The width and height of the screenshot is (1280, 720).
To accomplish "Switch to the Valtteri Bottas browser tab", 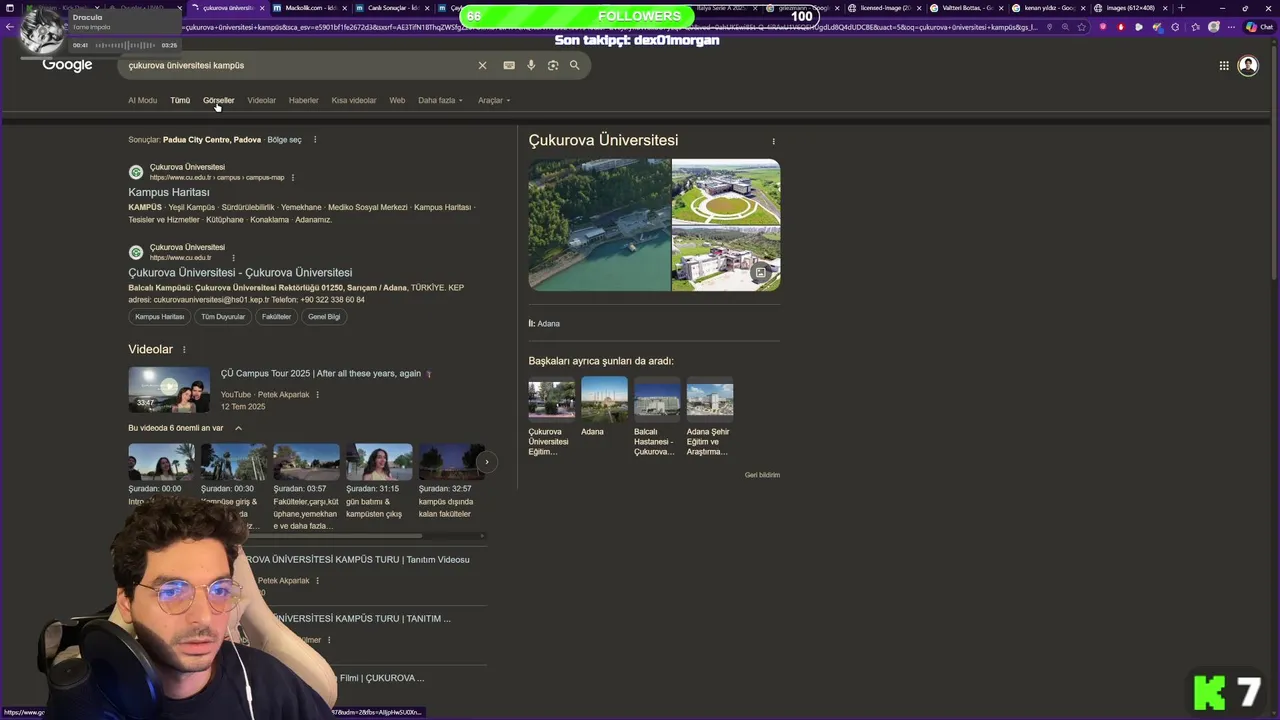I will [965, 8].
